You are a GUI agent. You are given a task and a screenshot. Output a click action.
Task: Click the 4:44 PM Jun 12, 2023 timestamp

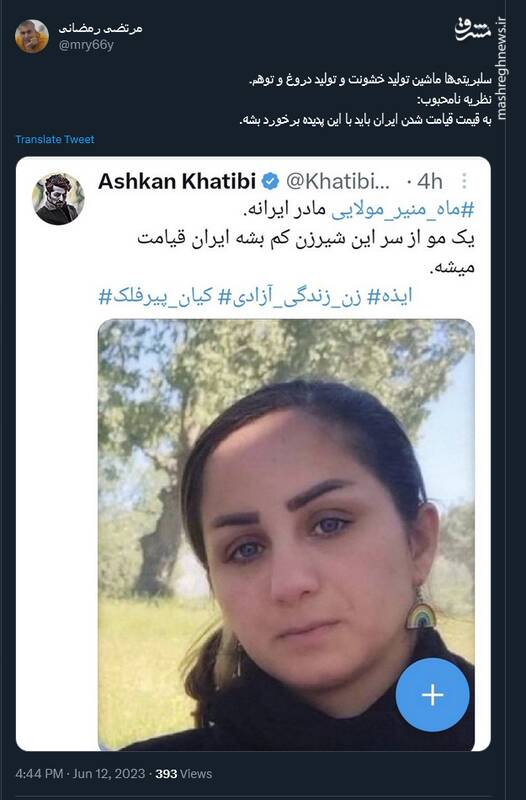tap(80, 773)
